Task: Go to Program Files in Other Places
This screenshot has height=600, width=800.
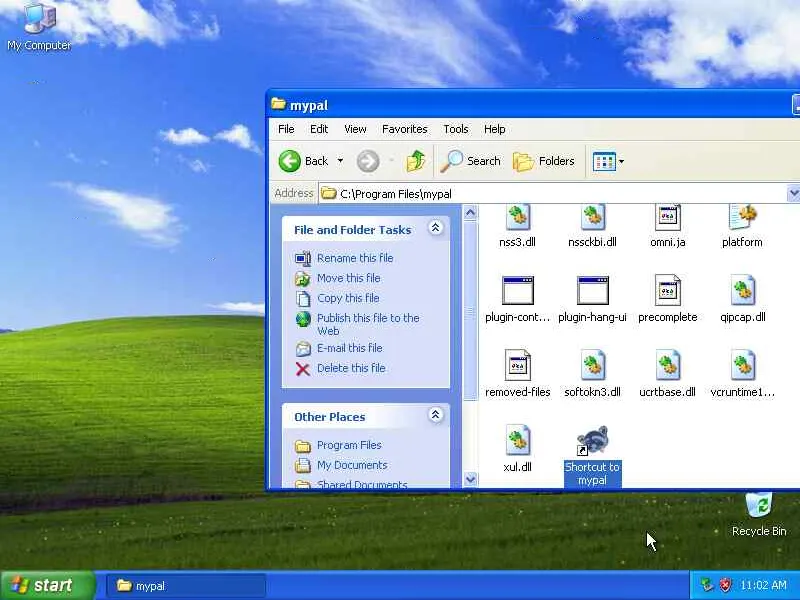Action: [349, 445]
